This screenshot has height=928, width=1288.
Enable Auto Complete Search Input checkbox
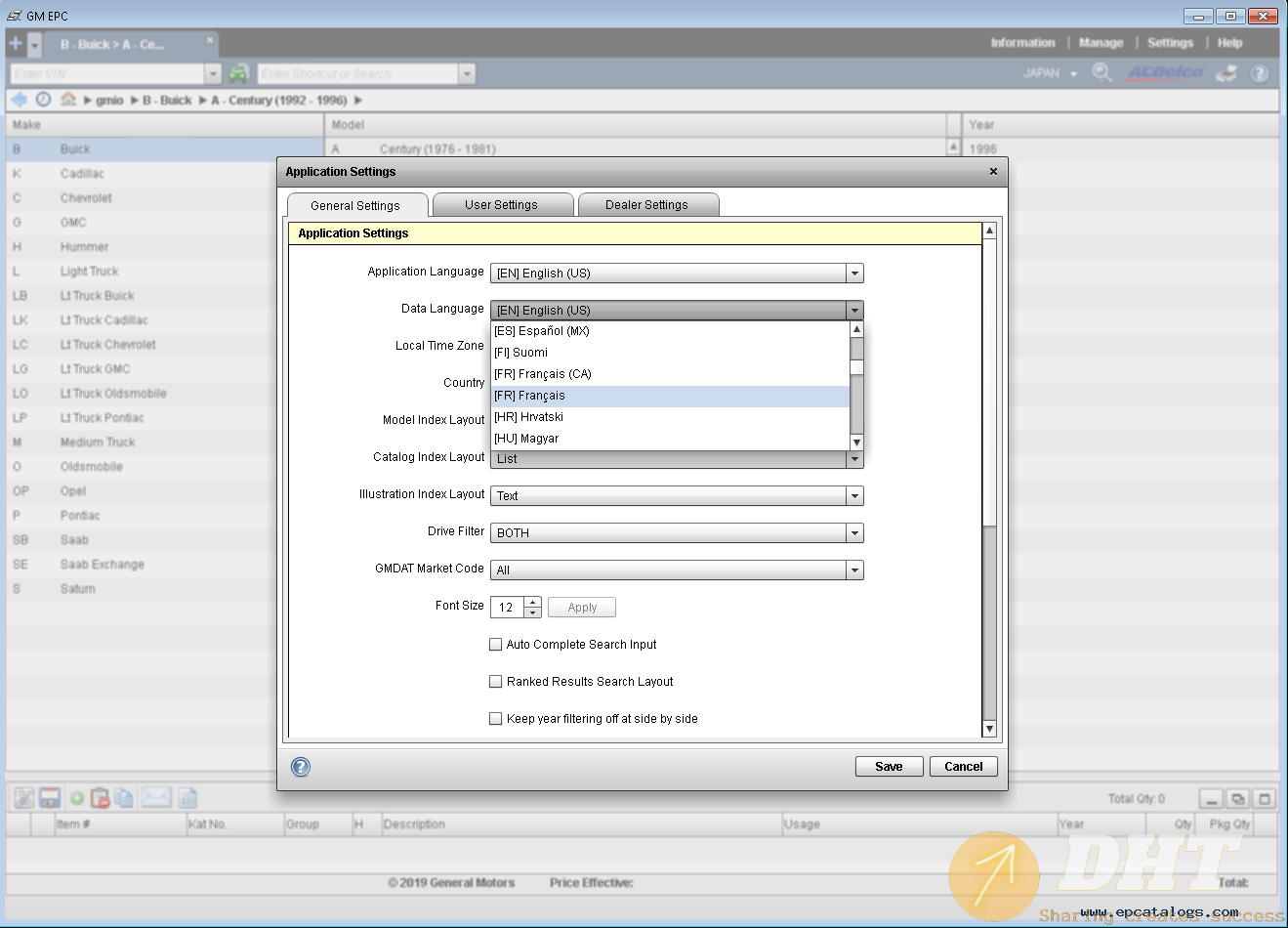pyautogui.click(x=495, y=645)
